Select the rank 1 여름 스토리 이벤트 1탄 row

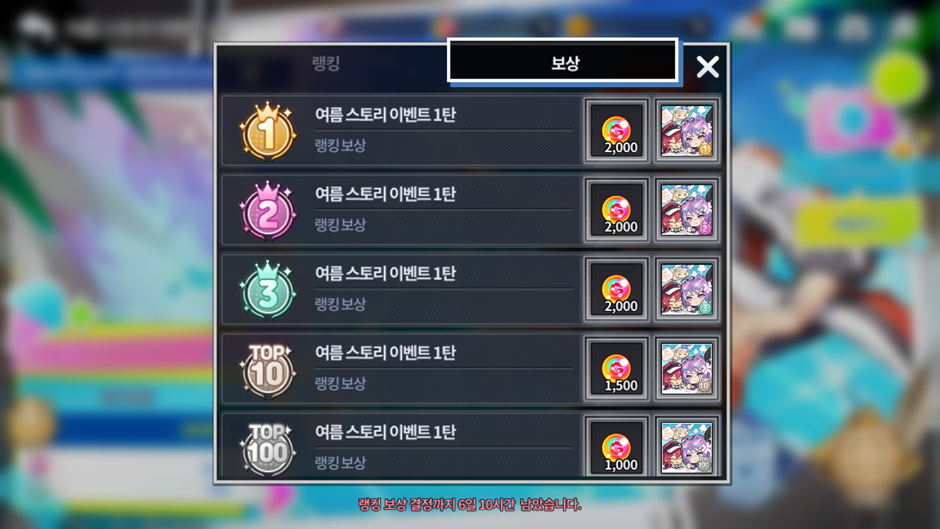pos(471,131)
